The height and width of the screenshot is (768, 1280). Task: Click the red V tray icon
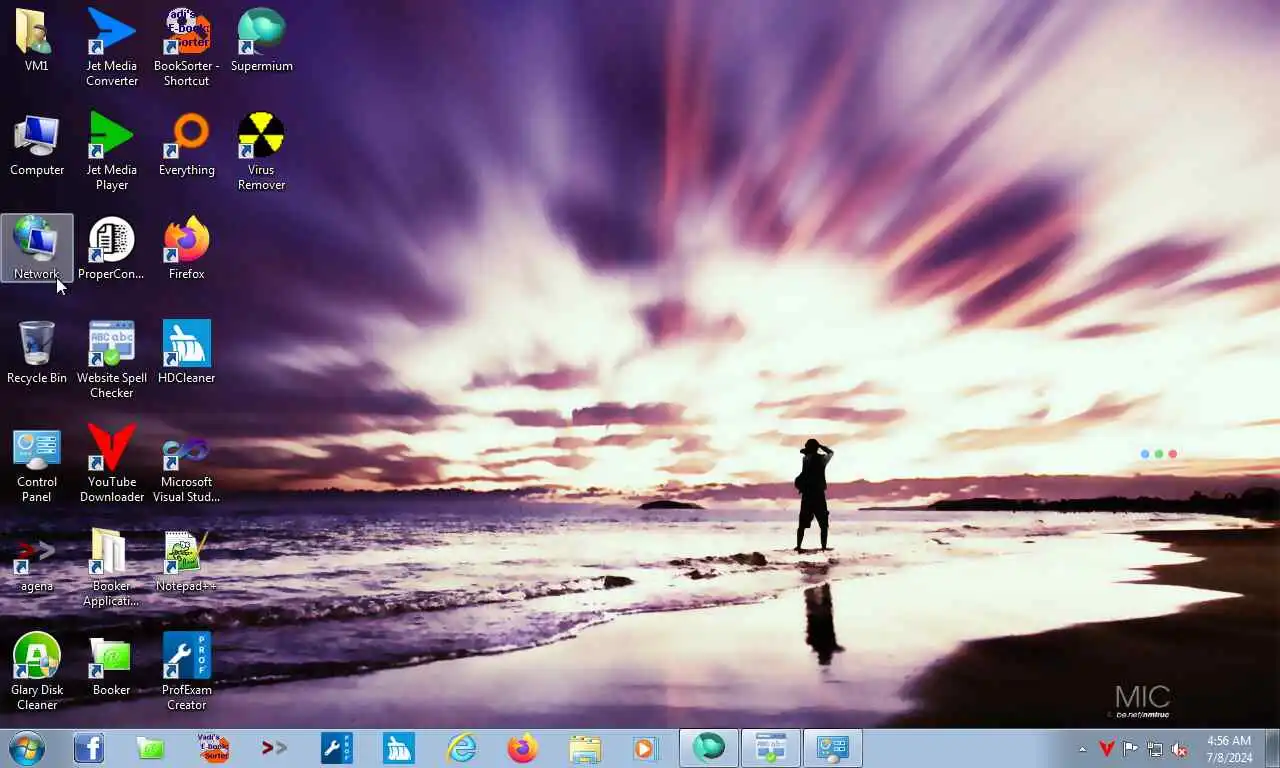point(1106,749)
